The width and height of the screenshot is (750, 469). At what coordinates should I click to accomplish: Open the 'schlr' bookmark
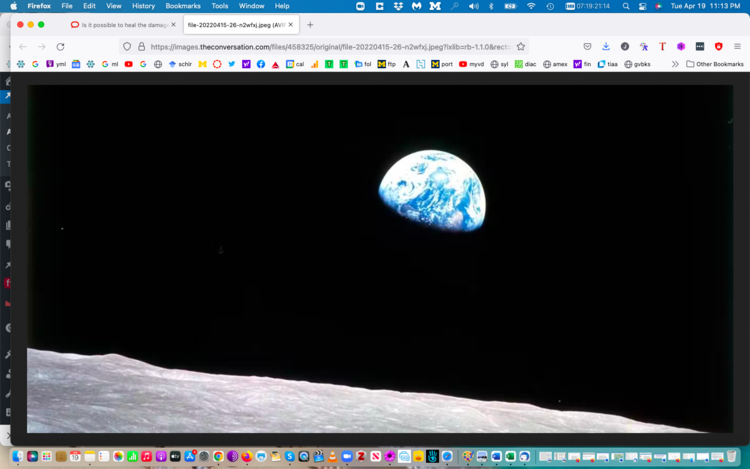[180, 64]
